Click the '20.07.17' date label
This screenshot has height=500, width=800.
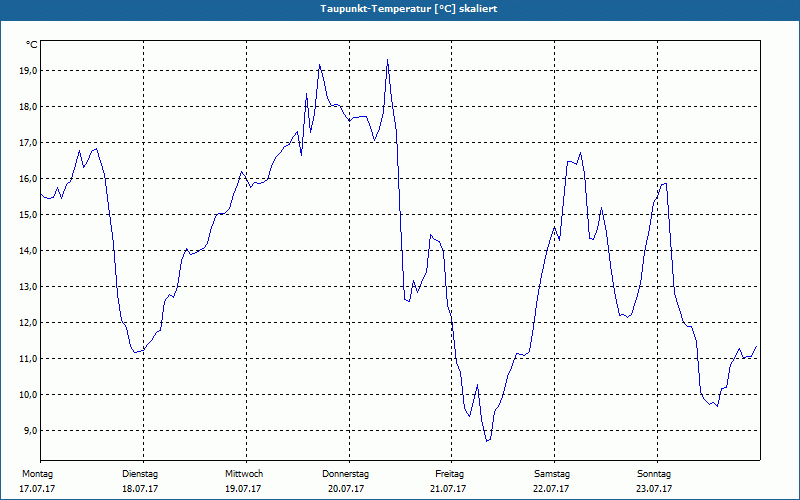pyautogui.click(x=346, y=489)
